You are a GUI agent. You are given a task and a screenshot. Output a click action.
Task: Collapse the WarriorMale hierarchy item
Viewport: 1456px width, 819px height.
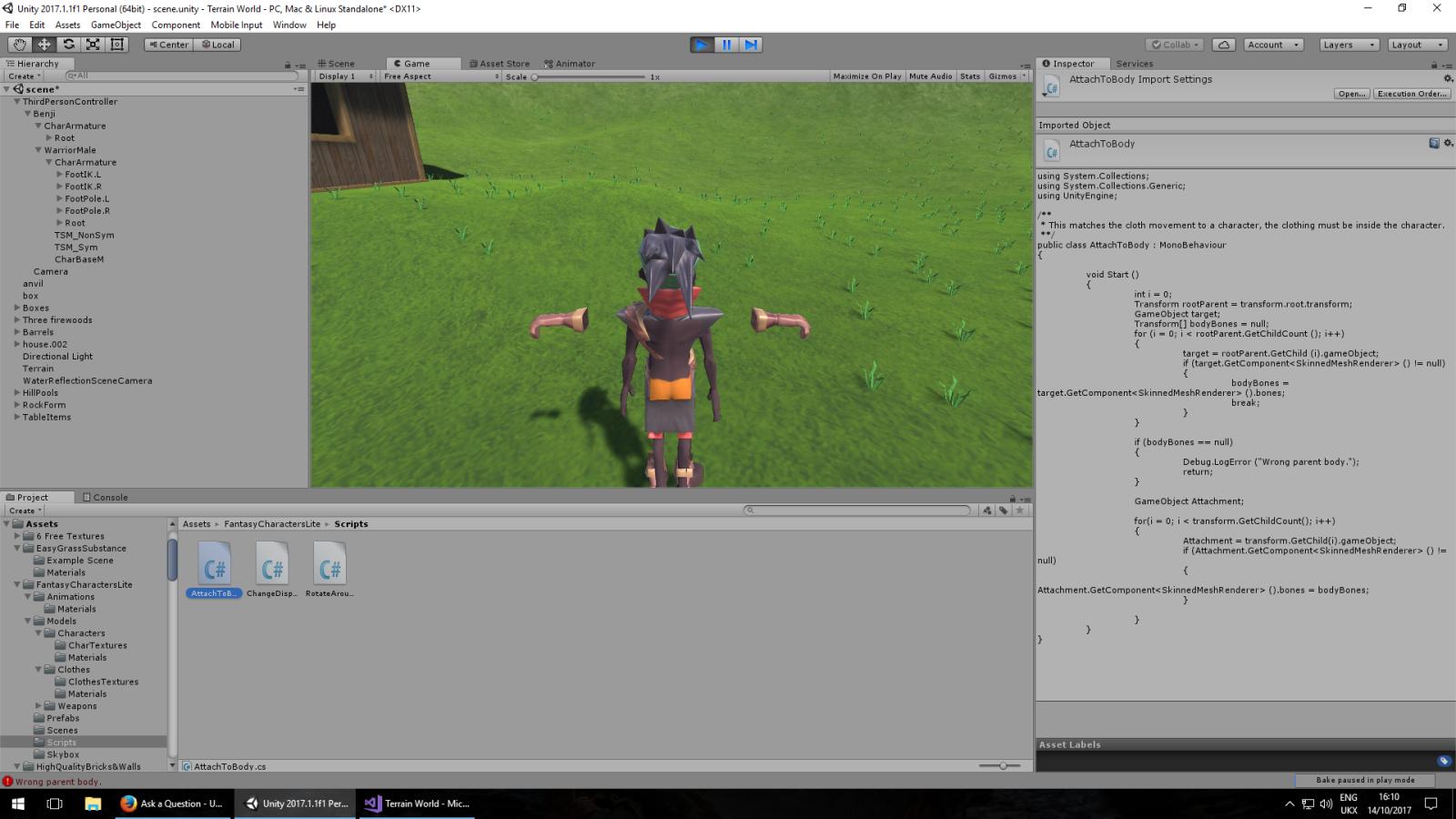pos(38,150)
